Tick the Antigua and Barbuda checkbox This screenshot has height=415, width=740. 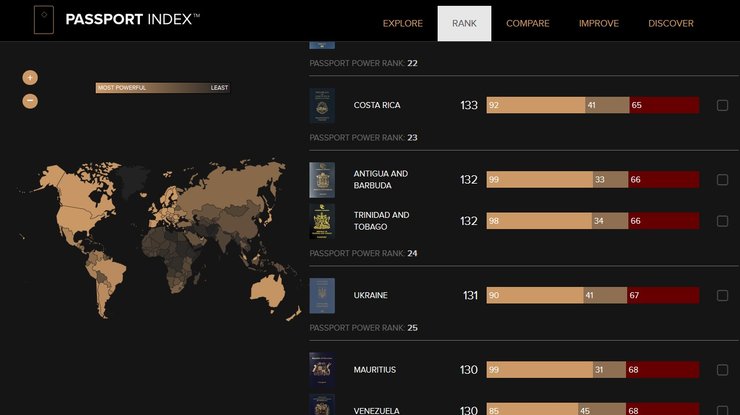tap(722, 180)
